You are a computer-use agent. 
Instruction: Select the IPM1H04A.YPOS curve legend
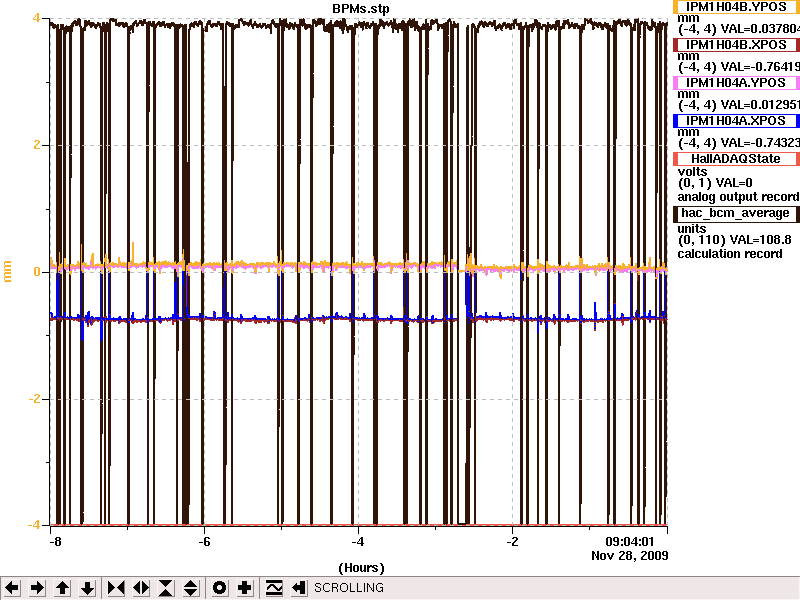click(736, 83)
